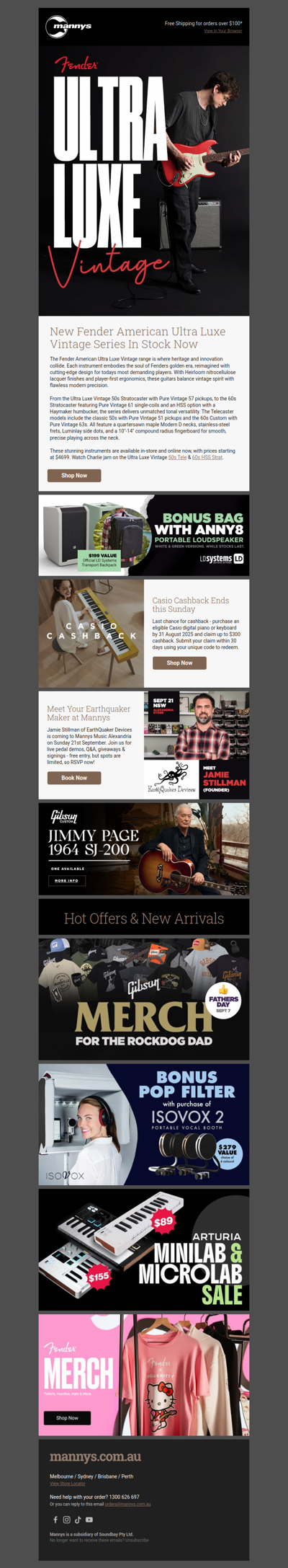Image resolution: width=288 pixels, height=1568 pixels.
Task: Click the ANNY8 bonus bag banner
Action: pos(144,535)
